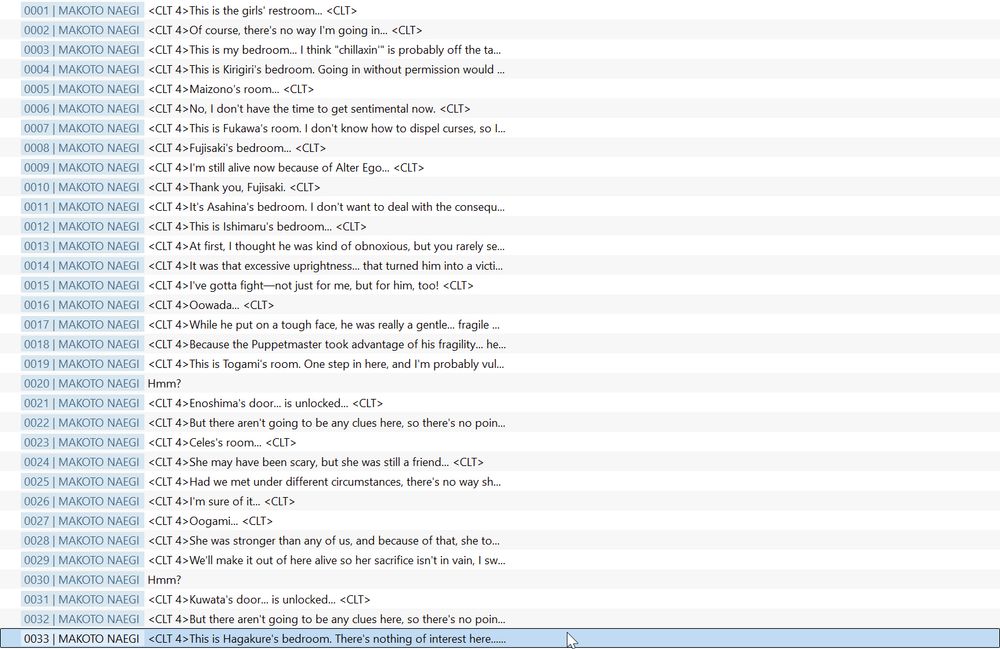Select line 0022 about no clues here
The image size is (1000, 649).
(500, 423)
